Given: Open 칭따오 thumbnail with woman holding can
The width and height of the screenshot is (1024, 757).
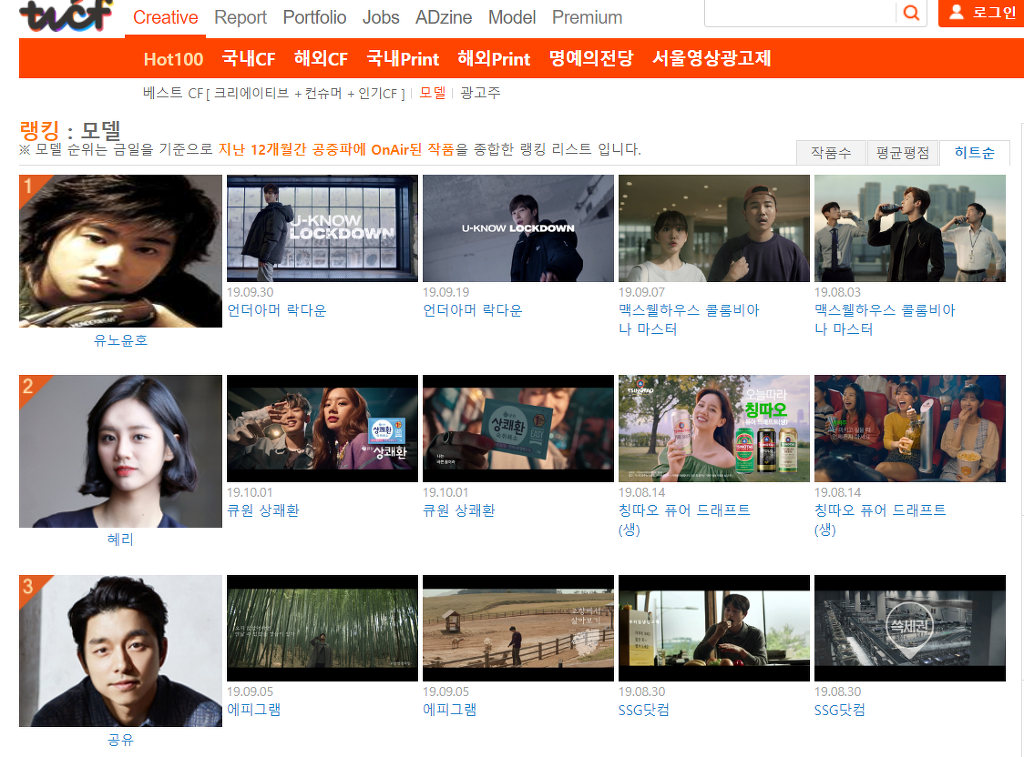Looking at the screenshot, I should pyautogui.click(x=714, y=428).
